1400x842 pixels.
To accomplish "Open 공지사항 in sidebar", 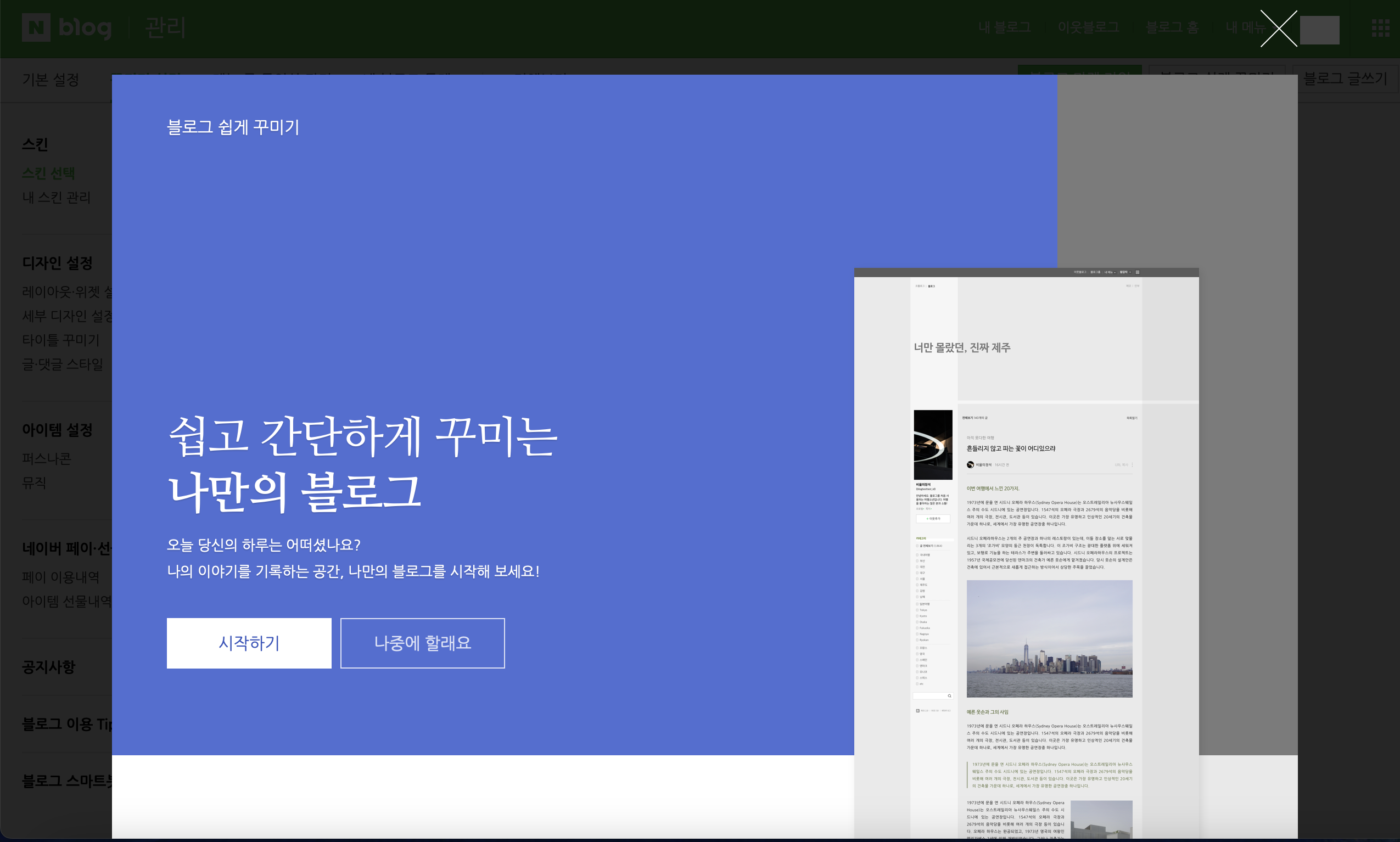I will (x=48, y=667).
